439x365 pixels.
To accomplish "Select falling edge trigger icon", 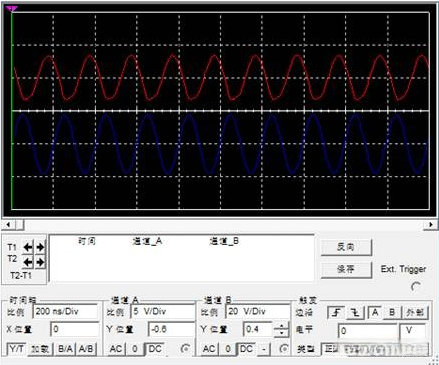I will (x=356, y=313).
